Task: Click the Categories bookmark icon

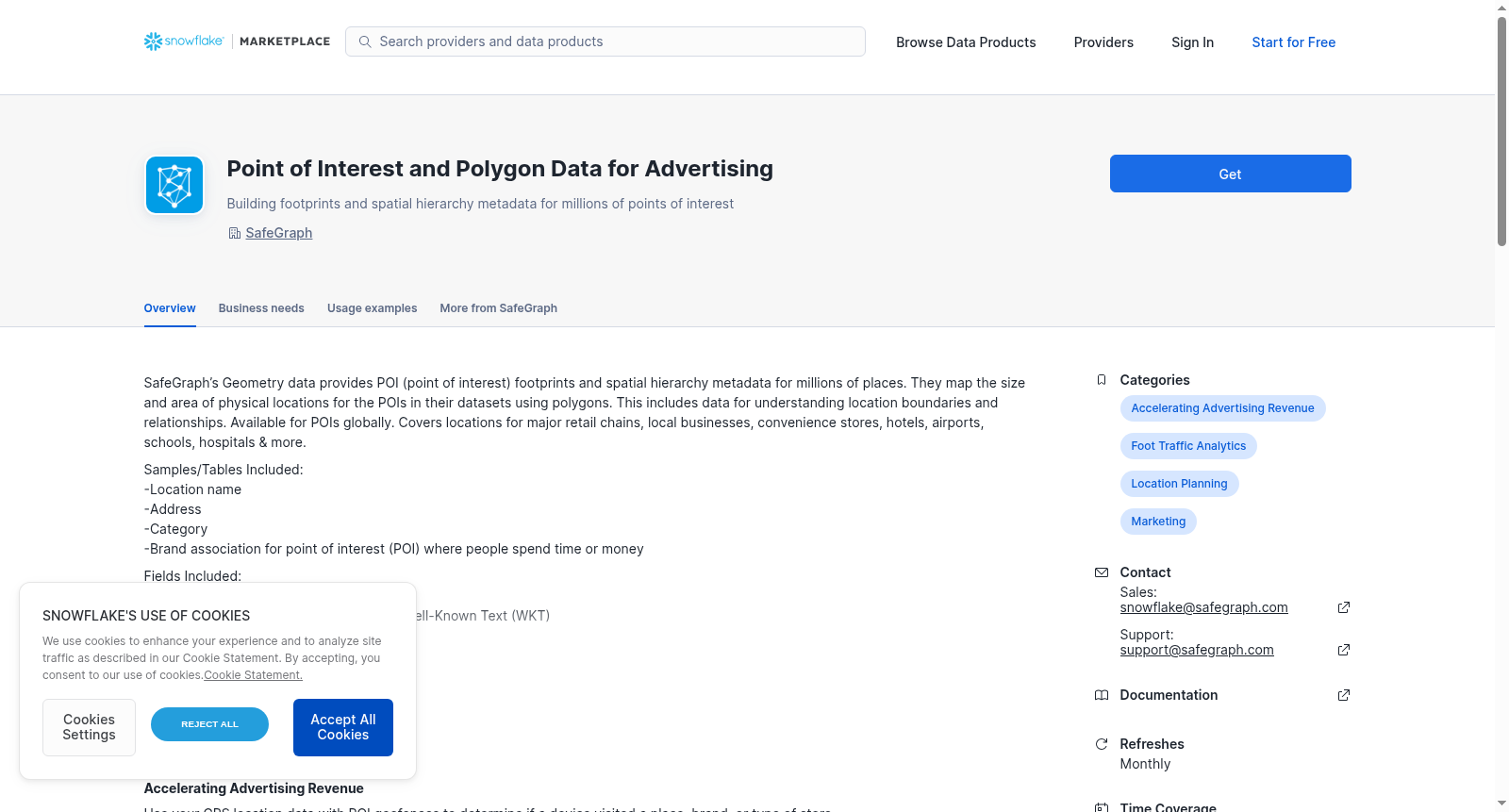Action: pyautogui.click(x=1102, y=380)
